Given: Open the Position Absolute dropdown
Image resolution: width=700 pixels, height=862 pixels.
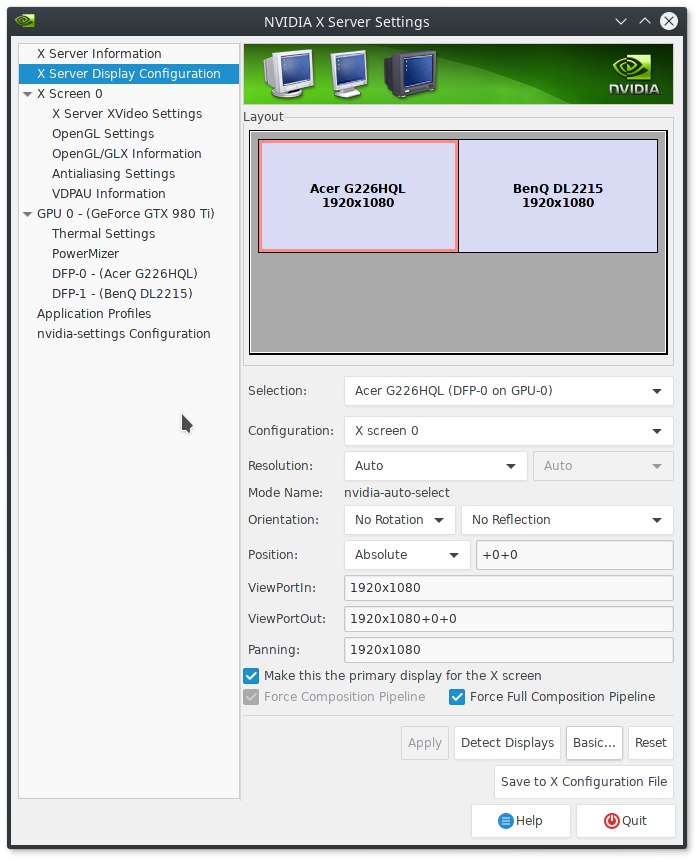Looking at the screenshot, I should [407, 555].
